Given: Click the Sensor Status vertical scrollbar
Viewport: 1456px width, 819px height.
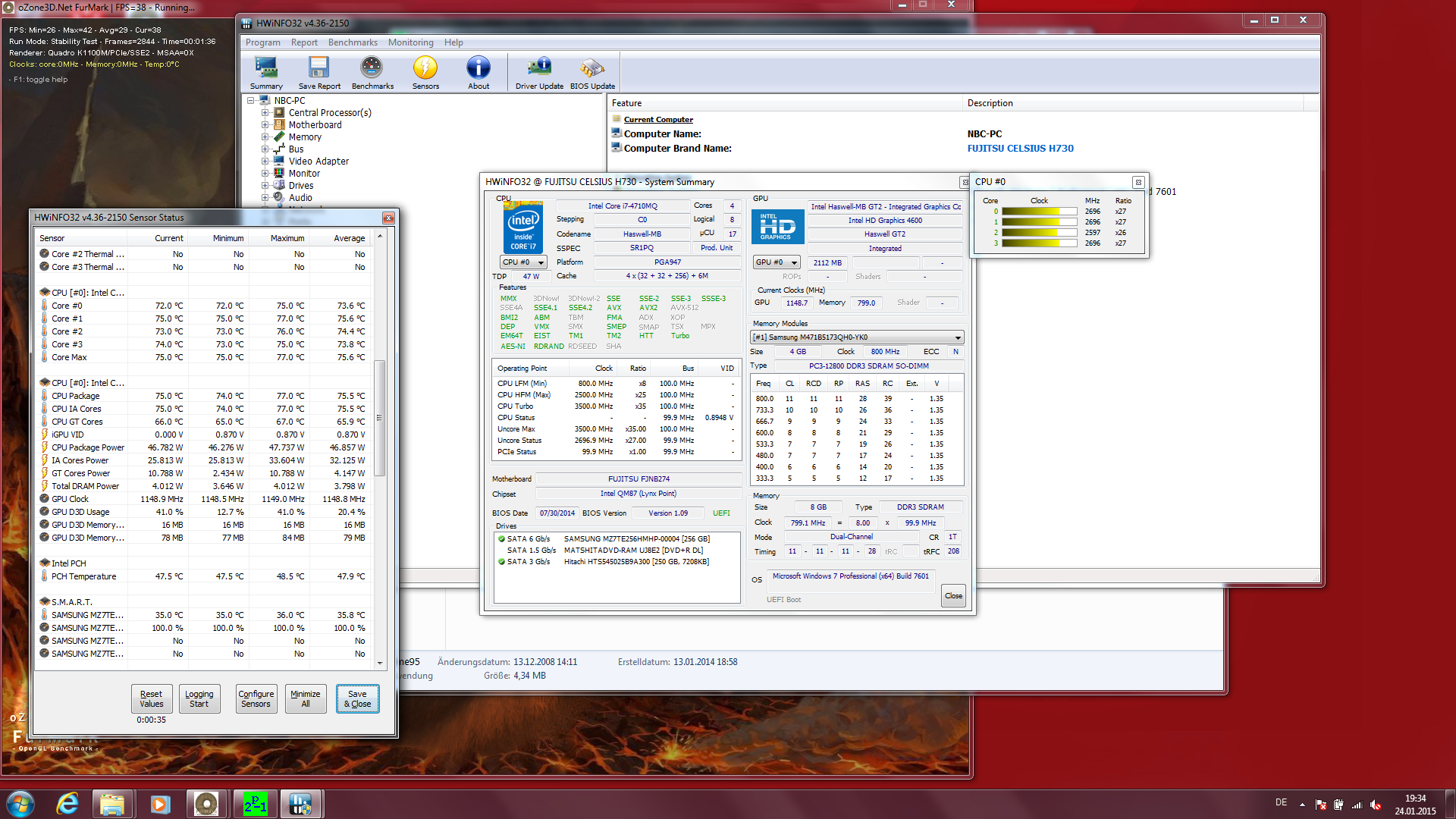Looking at the screenshot, I should 380,418.
